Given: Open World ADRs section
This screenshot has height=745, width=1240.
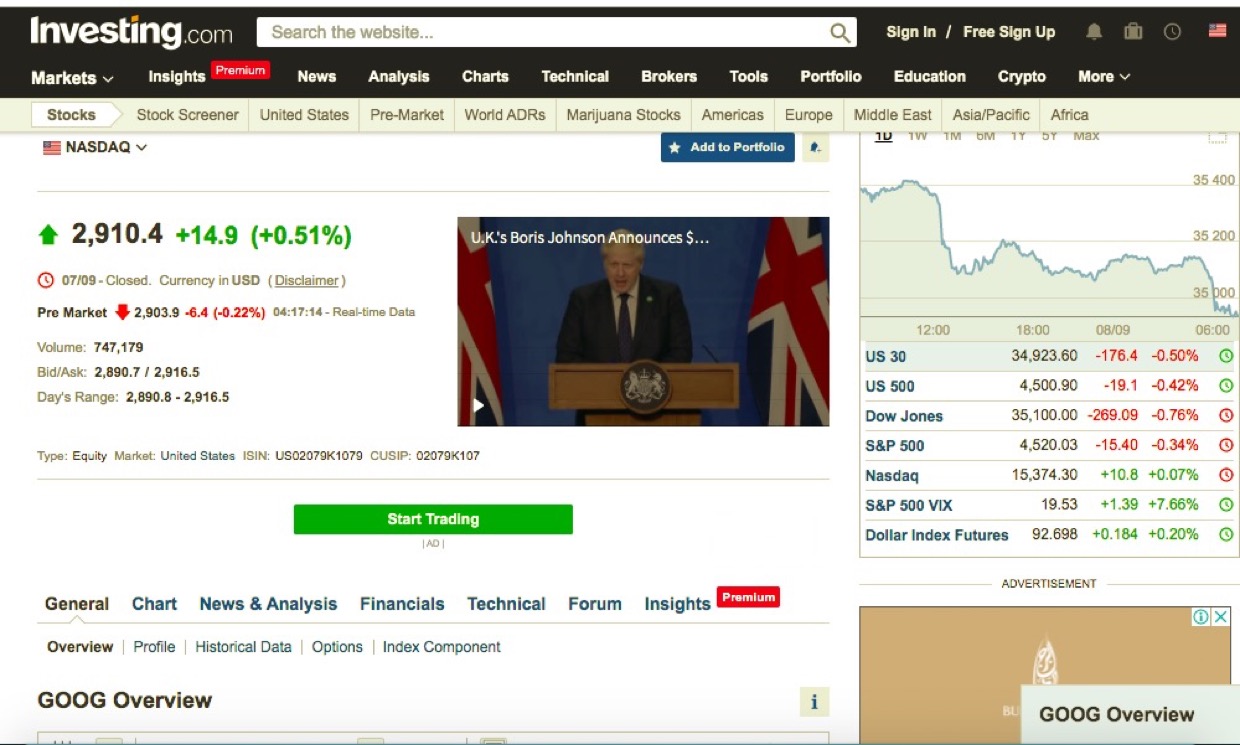Looking at the screenshot, I should tap(505, 115).
